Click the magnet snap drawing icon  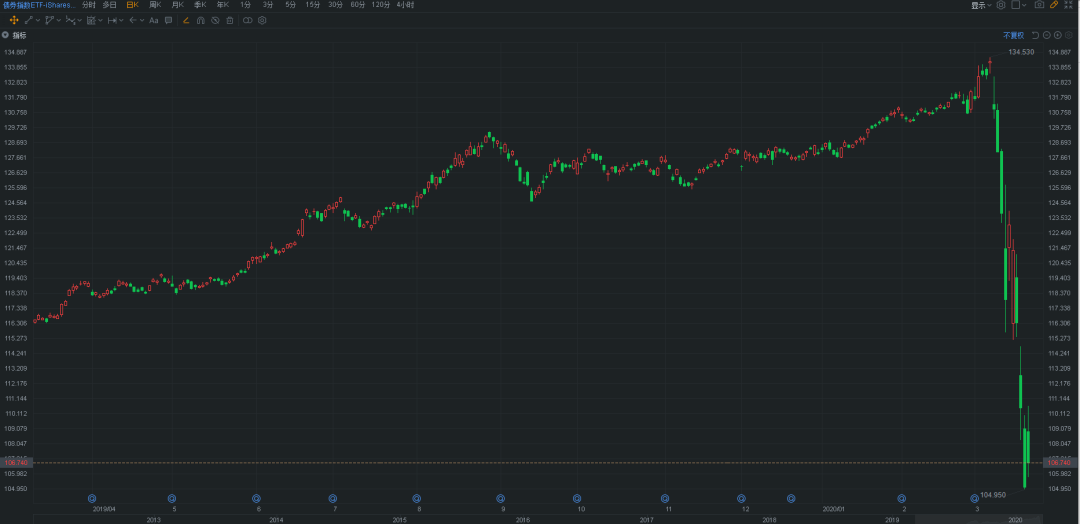[x=200, y=21]
